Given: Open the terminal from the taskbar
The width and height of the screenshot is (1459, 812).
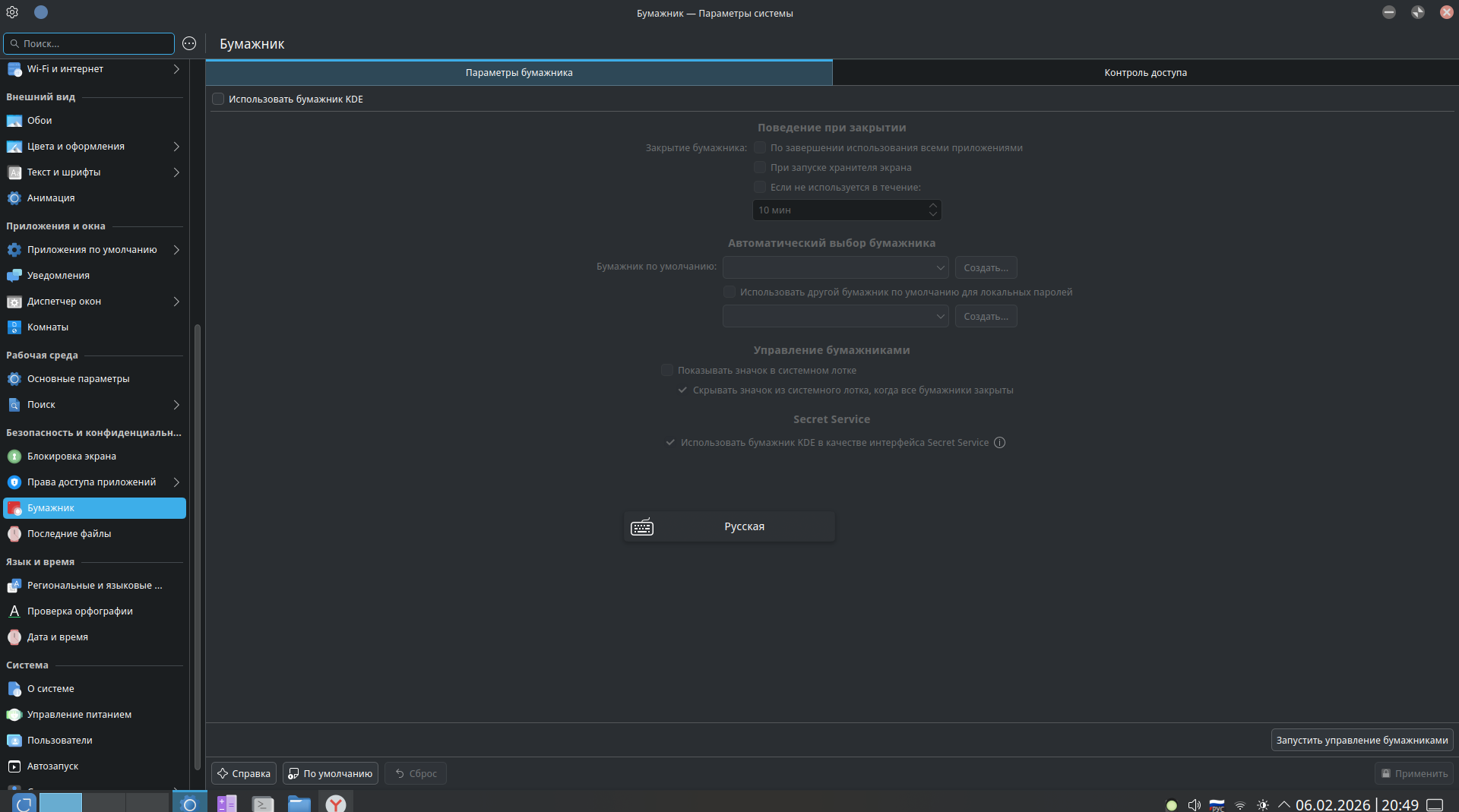Looking at the screenshot, I should (x=263, y=804).
